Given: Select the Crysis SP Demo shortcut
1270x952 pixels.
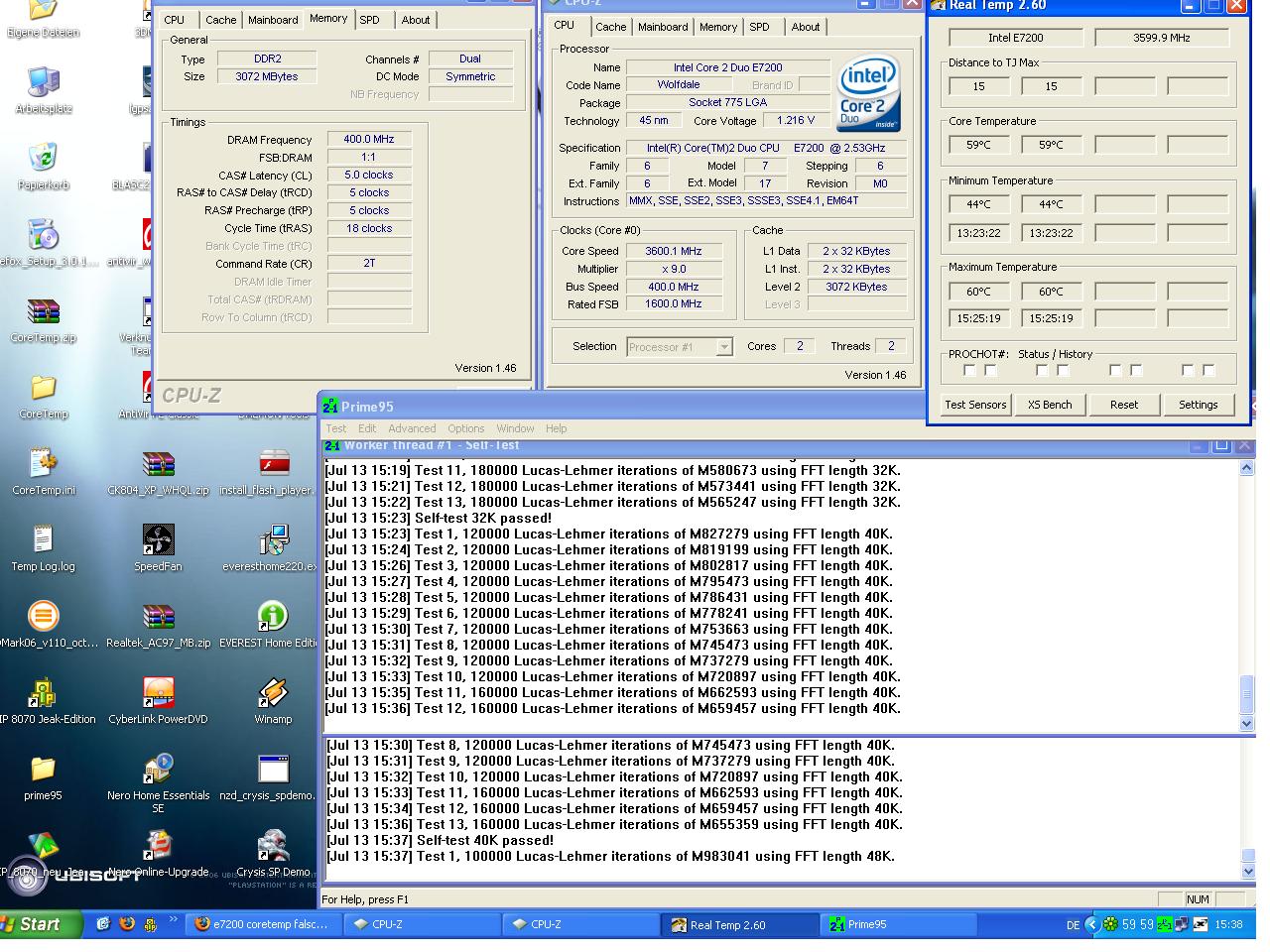Looking at the screenshot, I should tap(273, 853).
